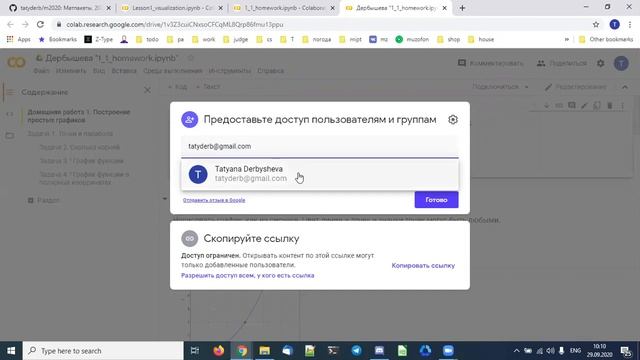Open the house bookmarks folder
This screenshot has width=640, height=360.
tap(481, 40)
